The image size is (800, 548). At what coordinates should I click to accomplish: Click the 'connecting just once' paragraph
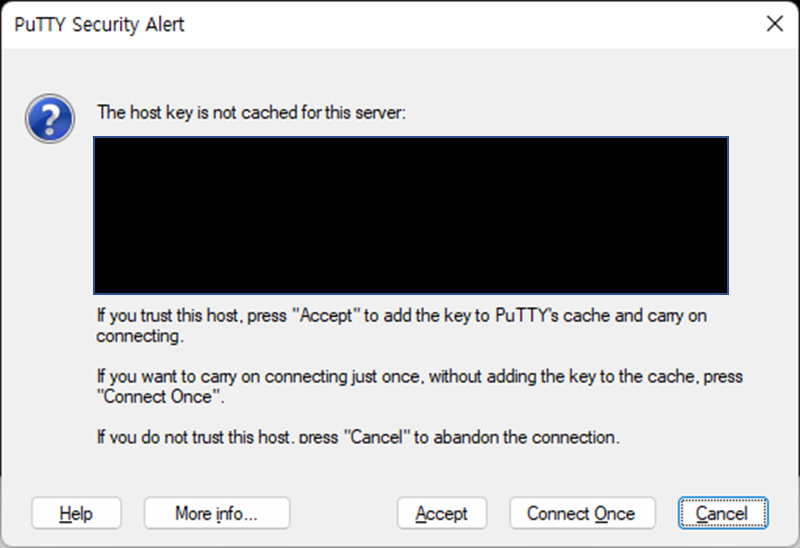(x=420, y=386)
